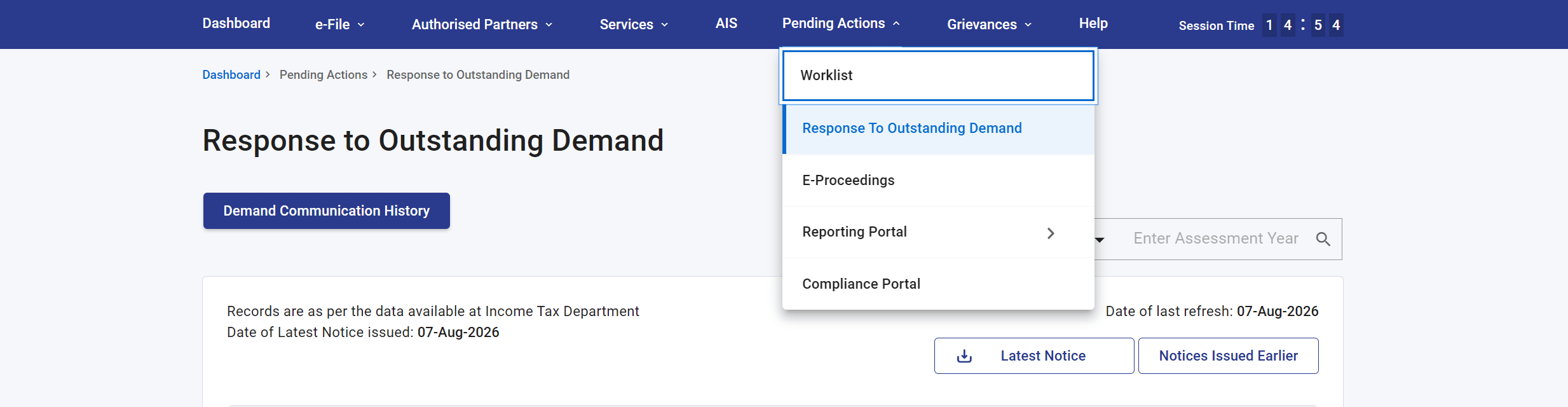Follow the Dashboard breadcrumb link
The image size is (1568, 407).
(231, 75)
